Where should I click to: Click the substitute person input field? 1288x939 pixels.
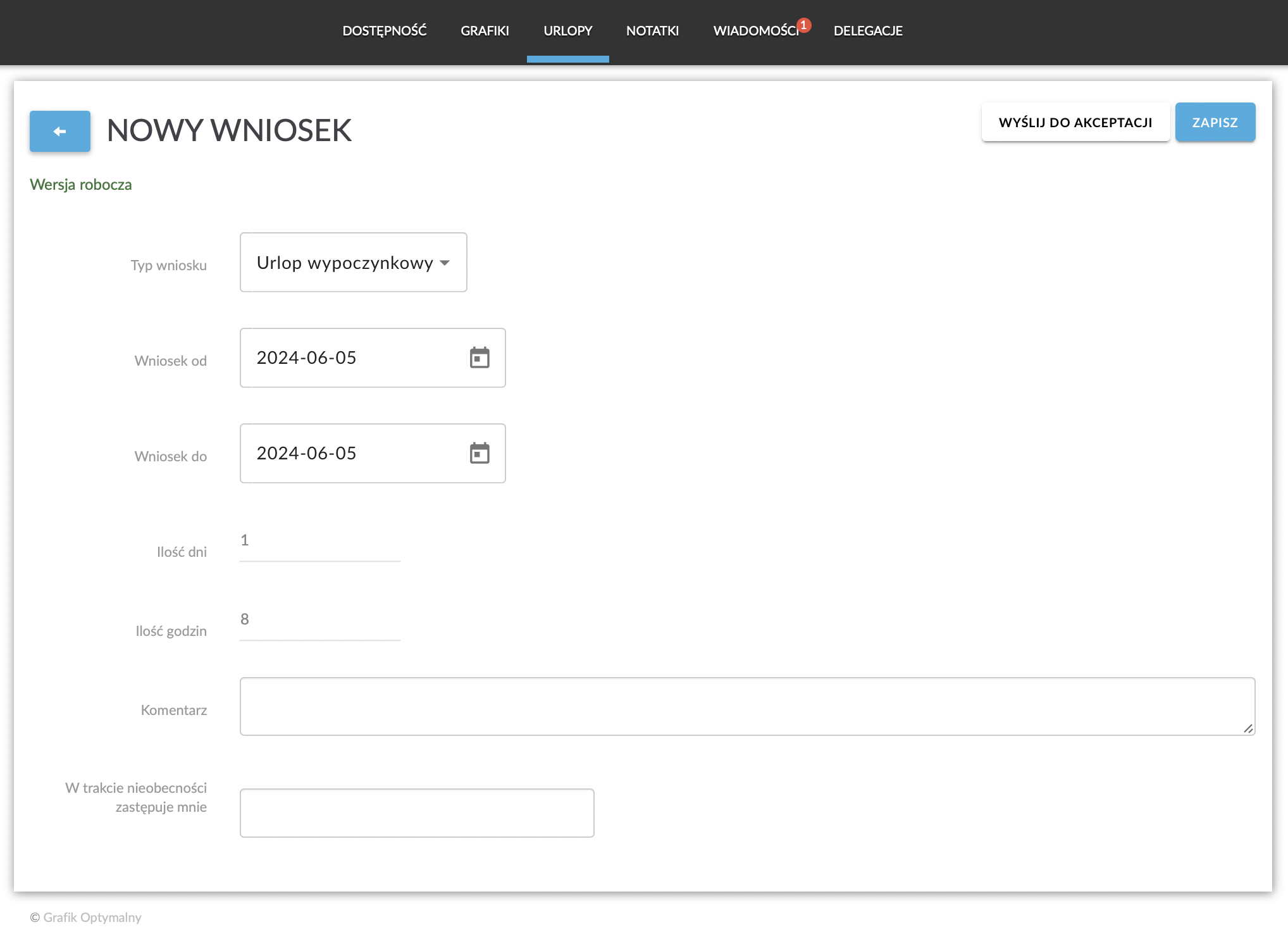(416, 812)
